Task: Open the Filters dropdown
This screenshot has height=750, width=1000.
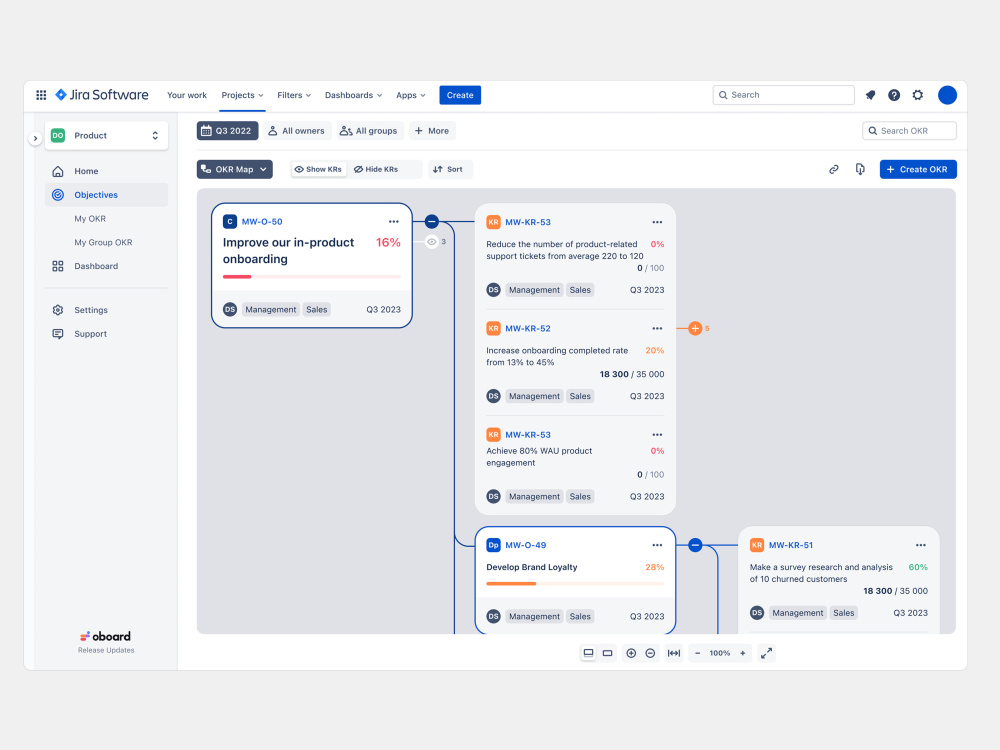Action: point(294,95)
